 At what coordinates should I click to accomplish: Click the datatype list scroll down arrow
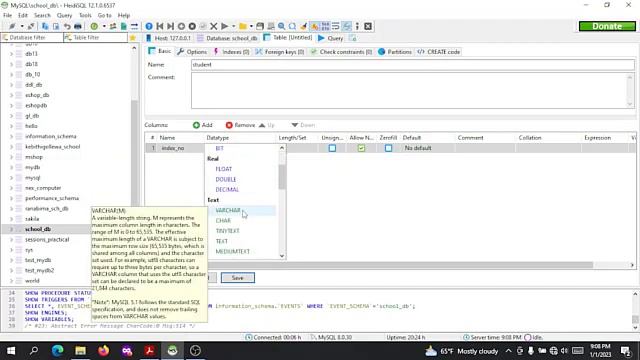282,256
